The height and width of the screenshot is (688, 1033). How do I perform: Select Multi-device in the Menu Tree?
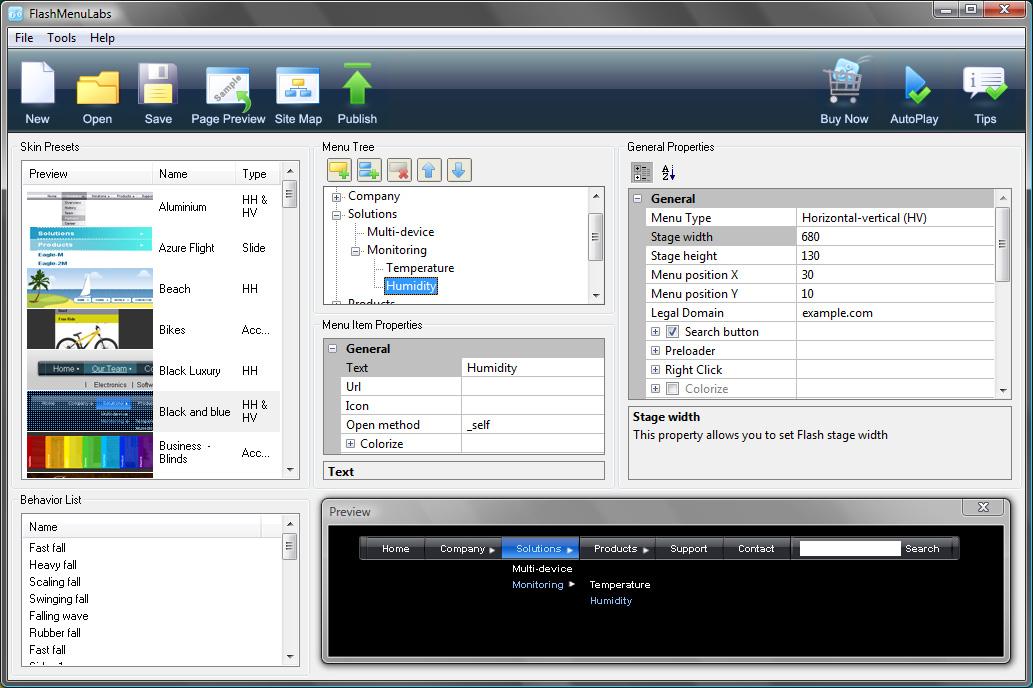401,232
